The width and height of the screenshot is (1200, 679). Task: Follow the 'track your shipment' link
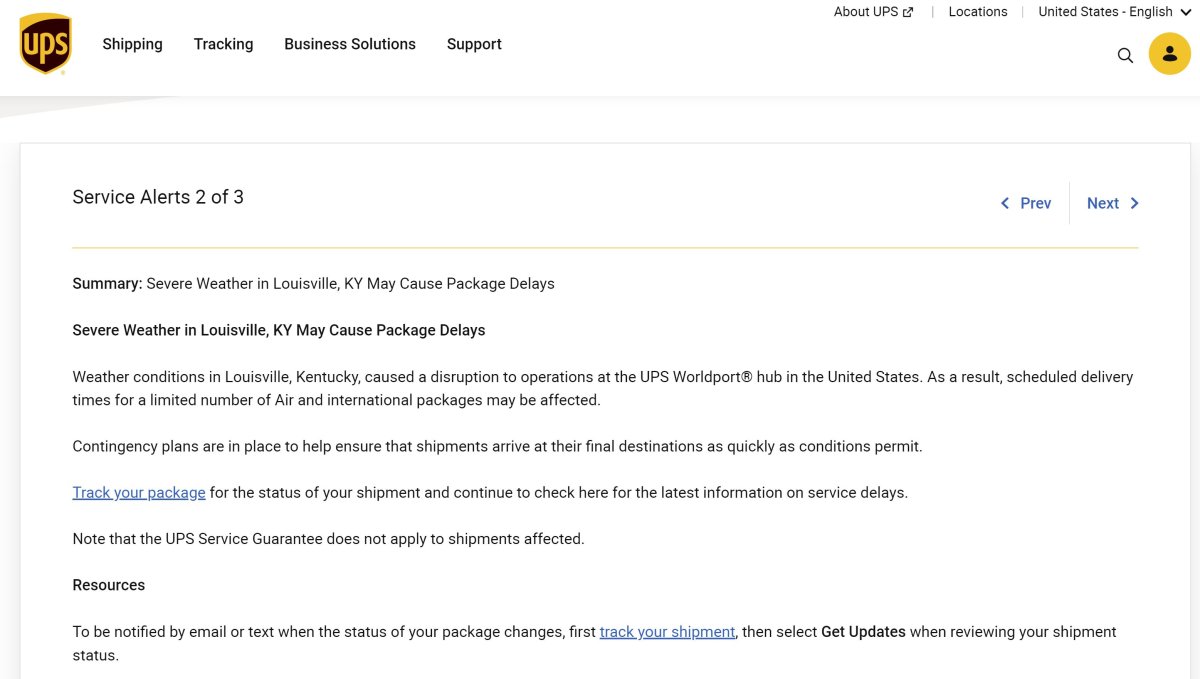667,632
